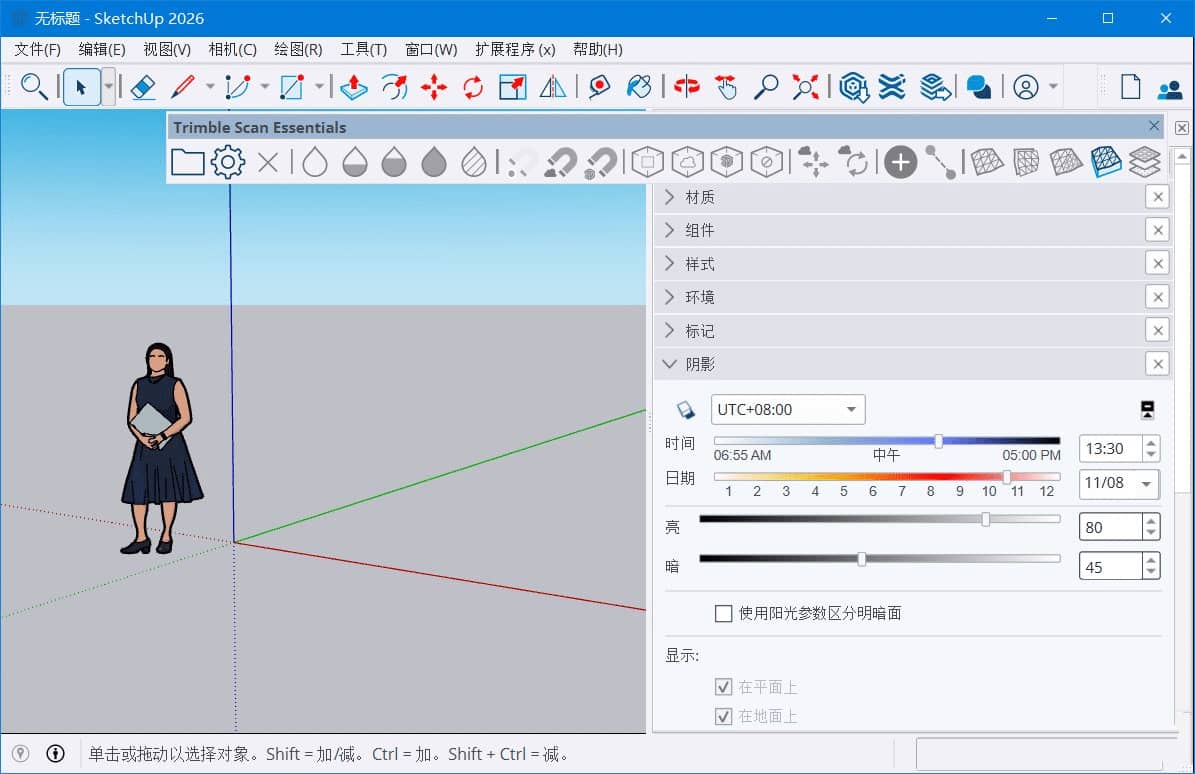The height and width of the screenshot is (774, 1195).
Task: Select the Rotate tool
Action: (x=473, y=87)
